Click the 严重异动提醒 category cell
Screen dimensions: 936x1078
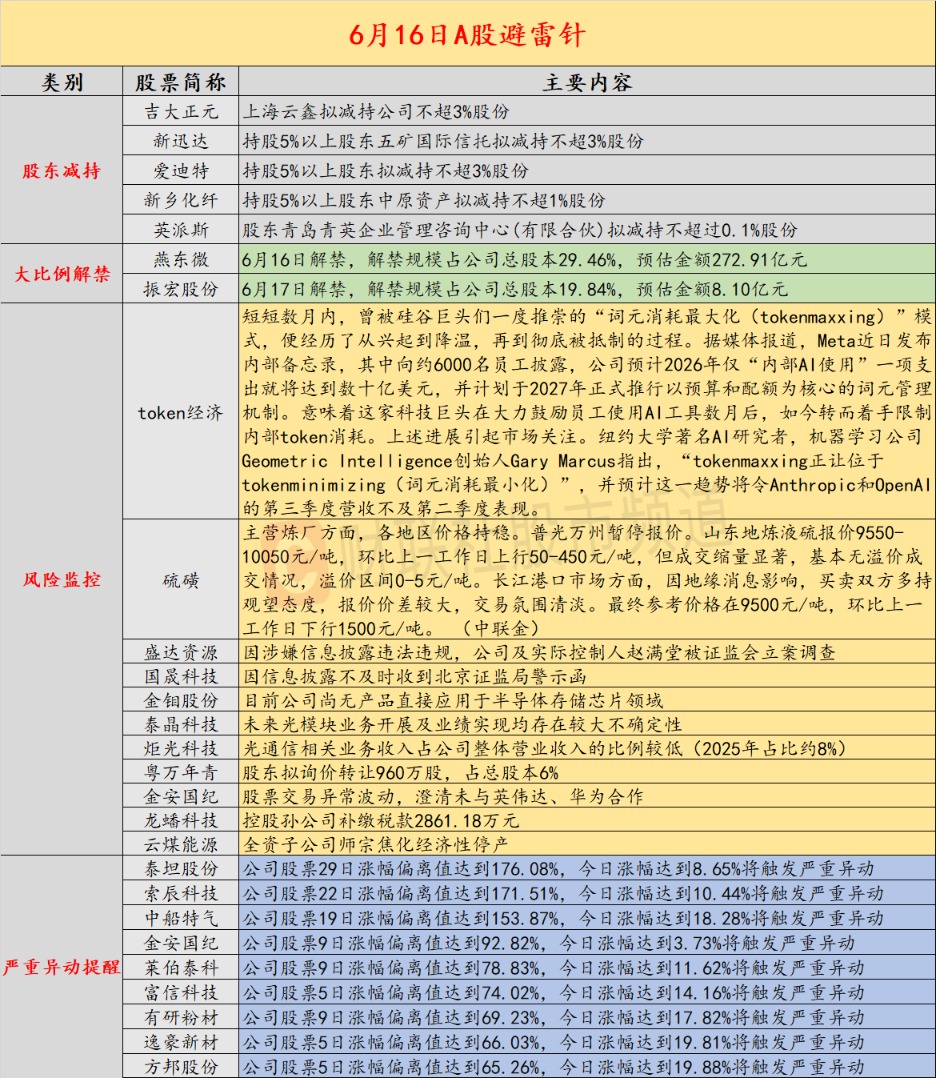(x=61, y=967)
